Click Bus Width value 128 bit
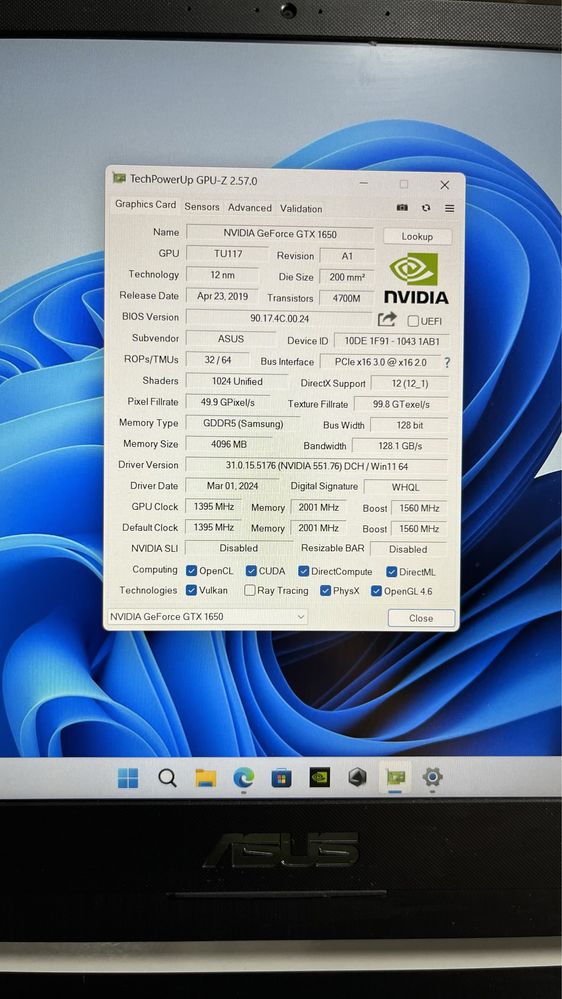The width and height of the screenshot is (562, 999). click(x=409, y=425)
